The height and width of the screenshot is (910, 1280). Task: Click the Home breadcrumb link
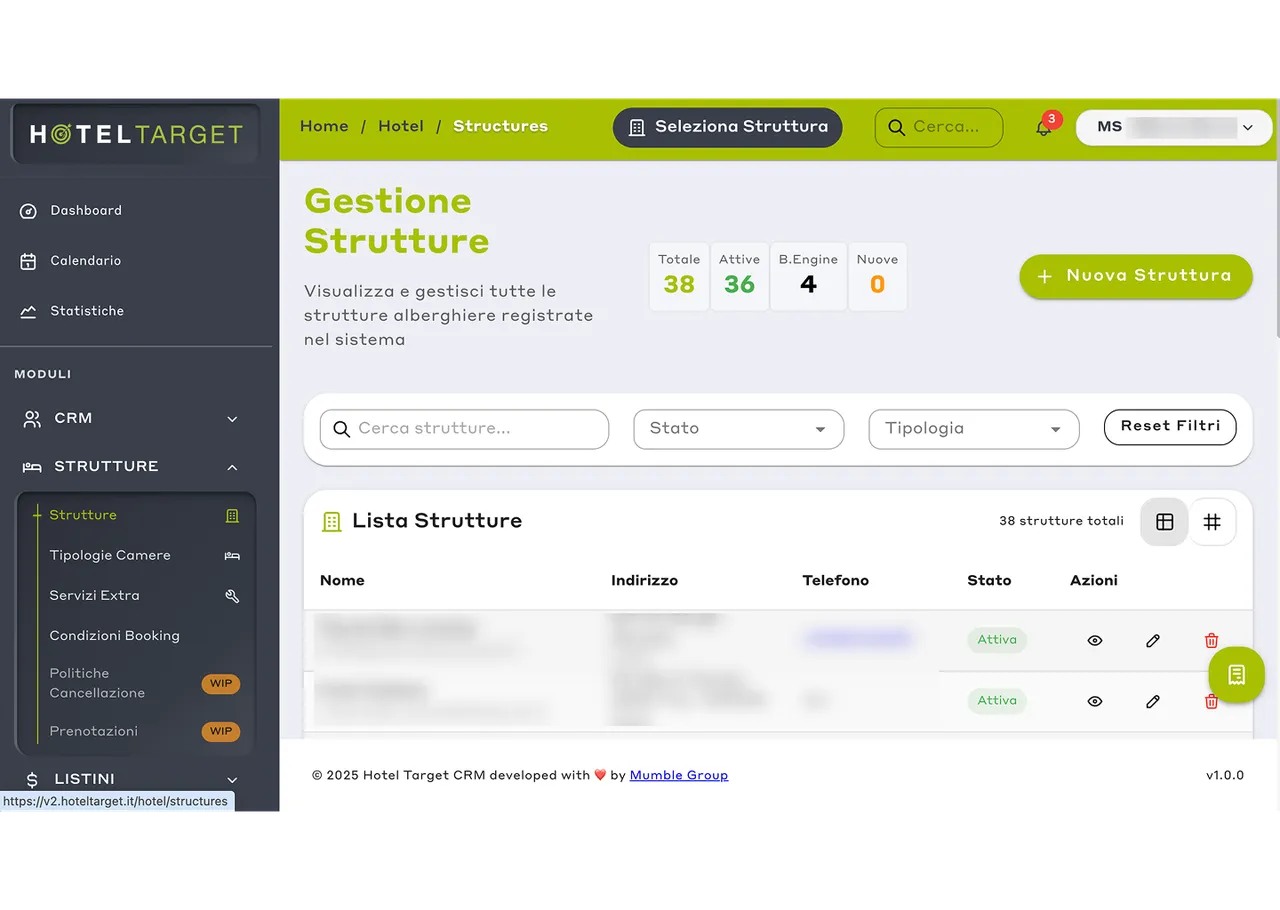(324, 126)
